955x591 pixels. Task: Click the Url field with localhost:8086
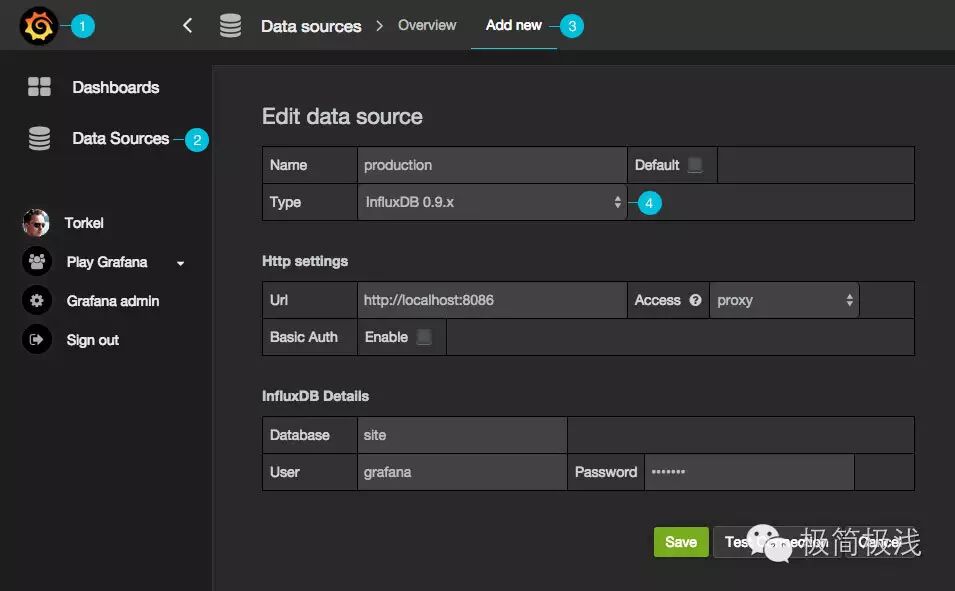pos(492,300)
